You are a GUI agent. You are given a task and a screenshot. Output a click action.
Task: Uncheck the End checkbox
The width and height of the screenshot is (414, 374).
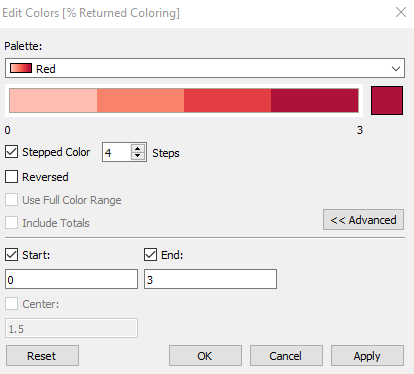pos(150,255)
